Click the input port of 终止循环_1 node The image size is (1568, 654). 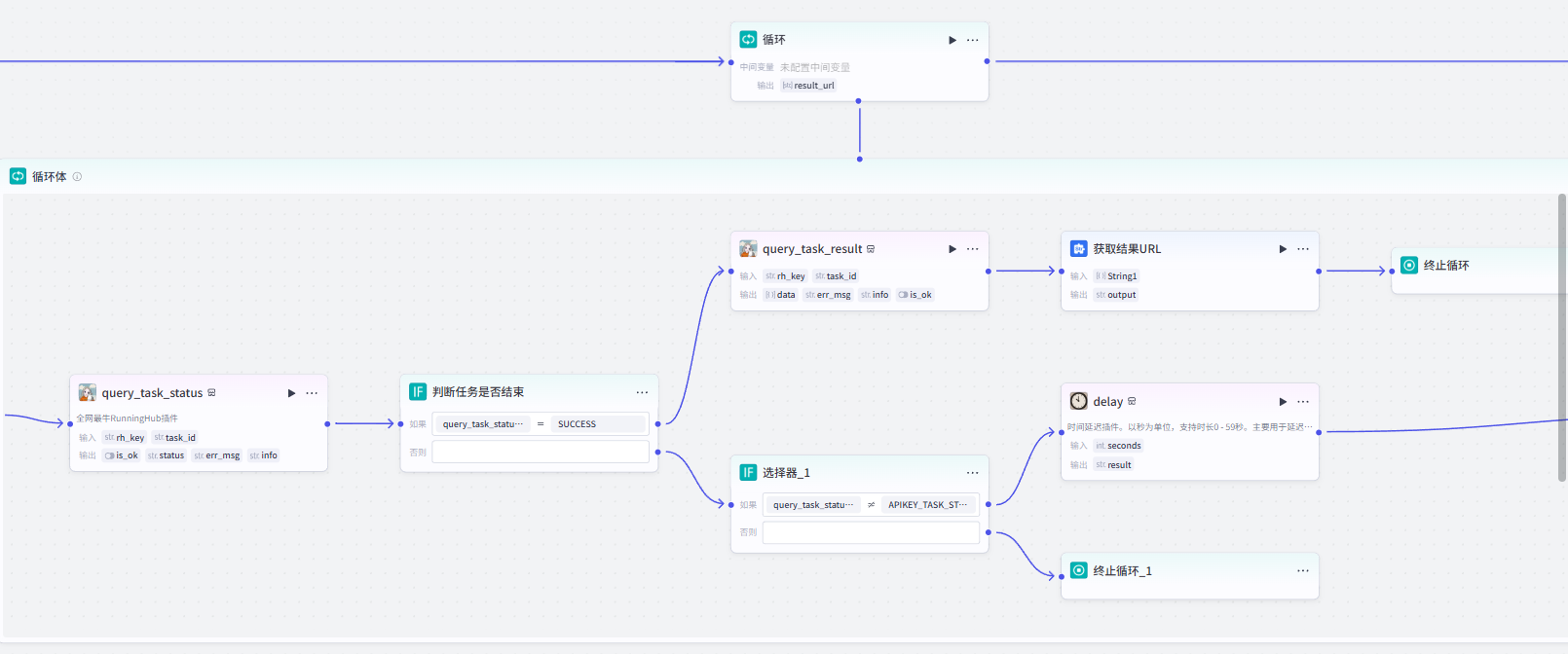(1062, 576)
